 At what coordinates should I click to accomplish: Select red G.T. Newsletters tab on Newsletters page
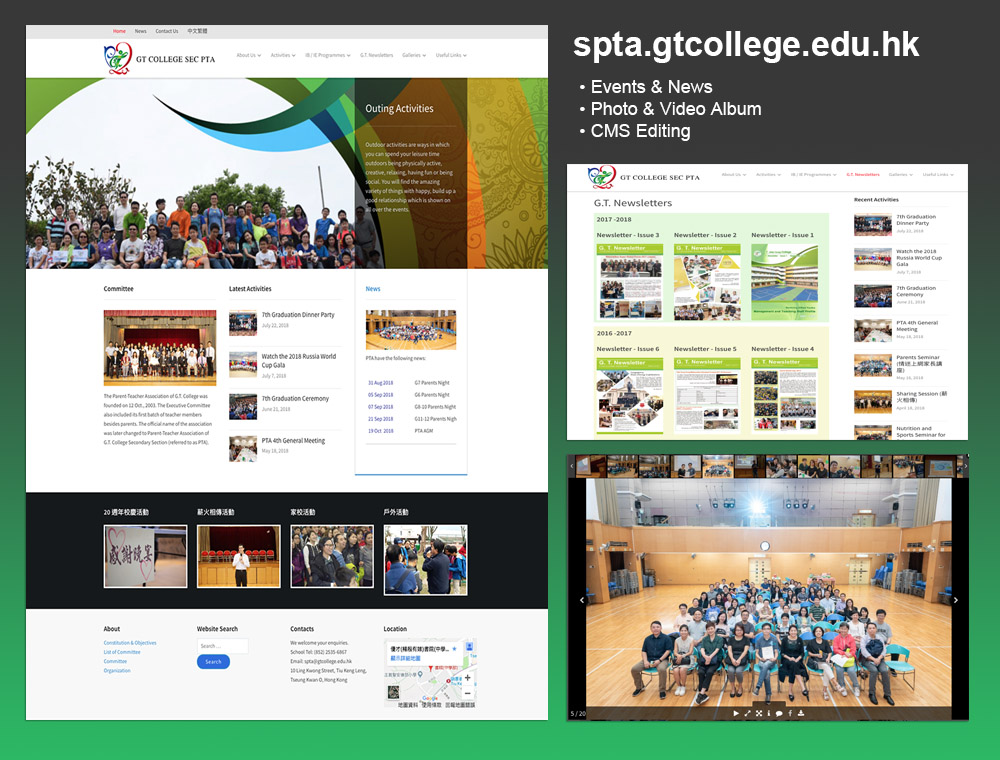click(x=863, y=175)
